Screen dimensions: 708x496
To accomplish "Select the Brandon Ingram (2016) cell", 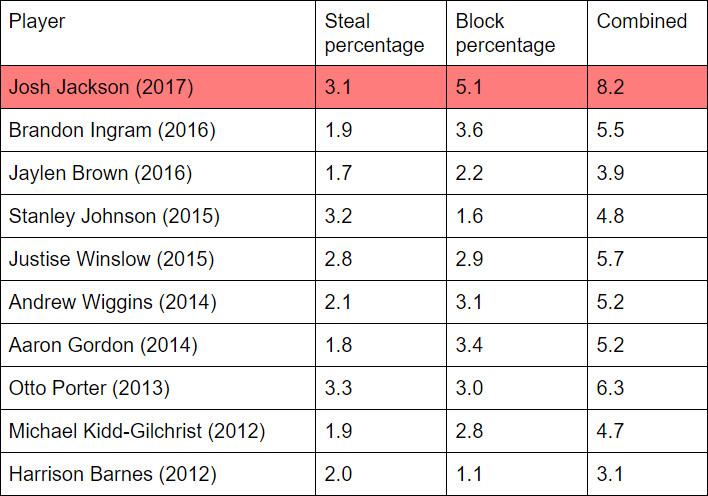I will (111, 130).
